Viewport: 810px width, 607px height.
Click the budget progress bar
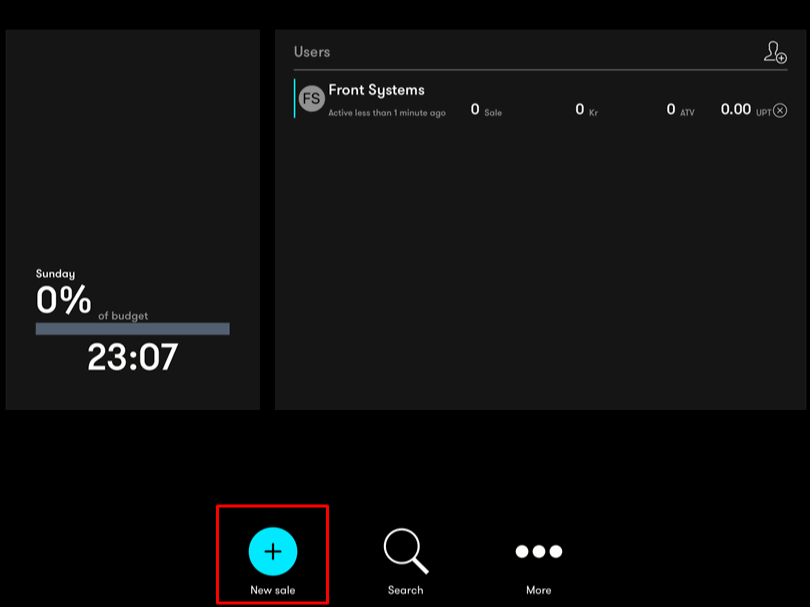pyautogui.click(x=133, y=329)
